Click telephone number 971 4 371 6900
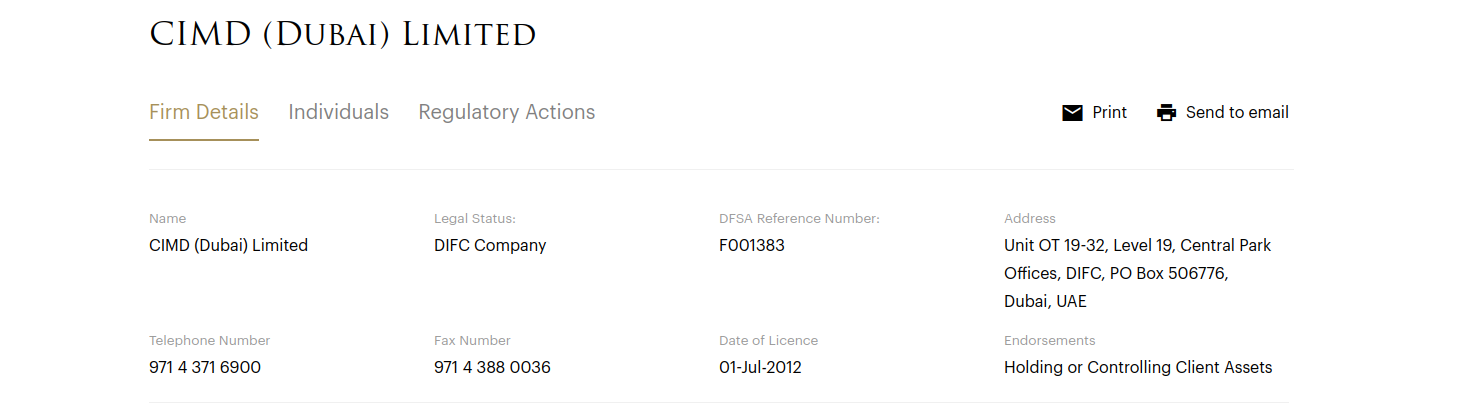 (x=205, y=367)
